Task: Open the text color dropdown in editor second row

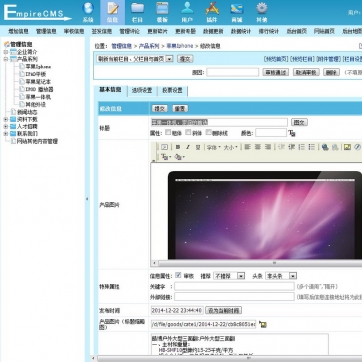Action: 166,157
